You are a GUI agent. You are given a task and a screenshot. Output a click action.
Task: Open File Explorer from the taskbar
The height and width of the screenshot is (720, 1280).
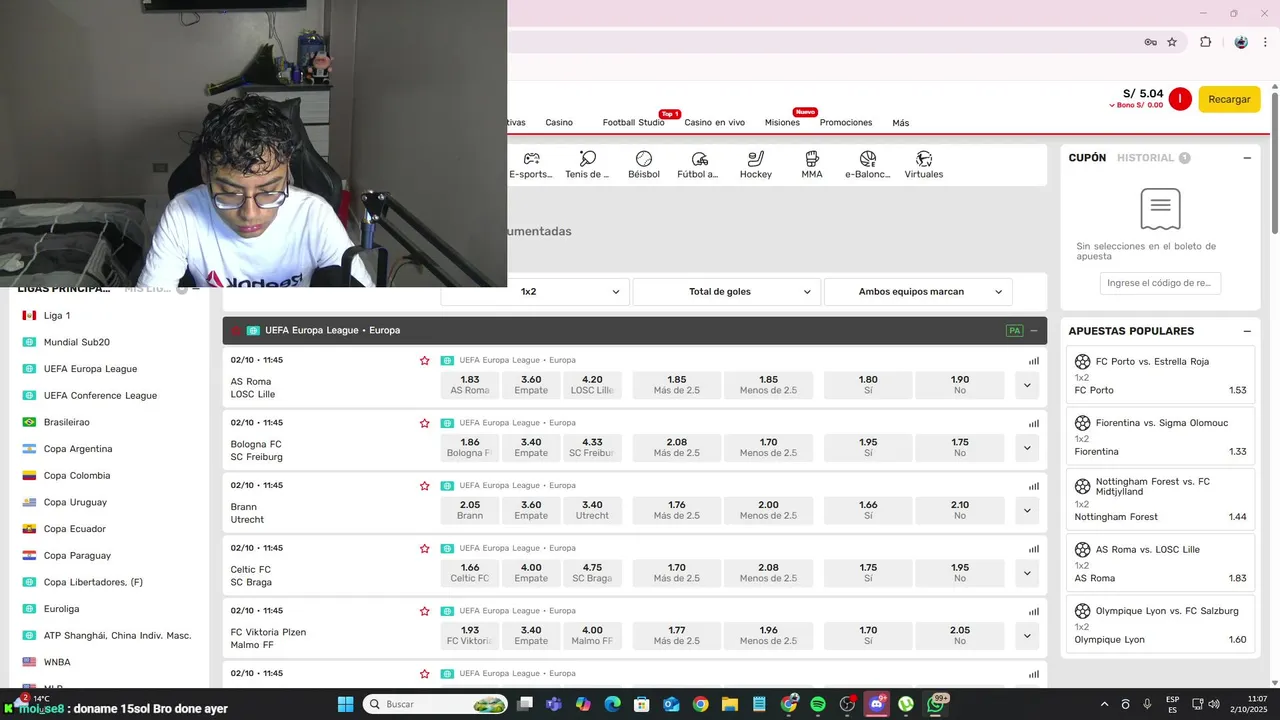(729, 704)
